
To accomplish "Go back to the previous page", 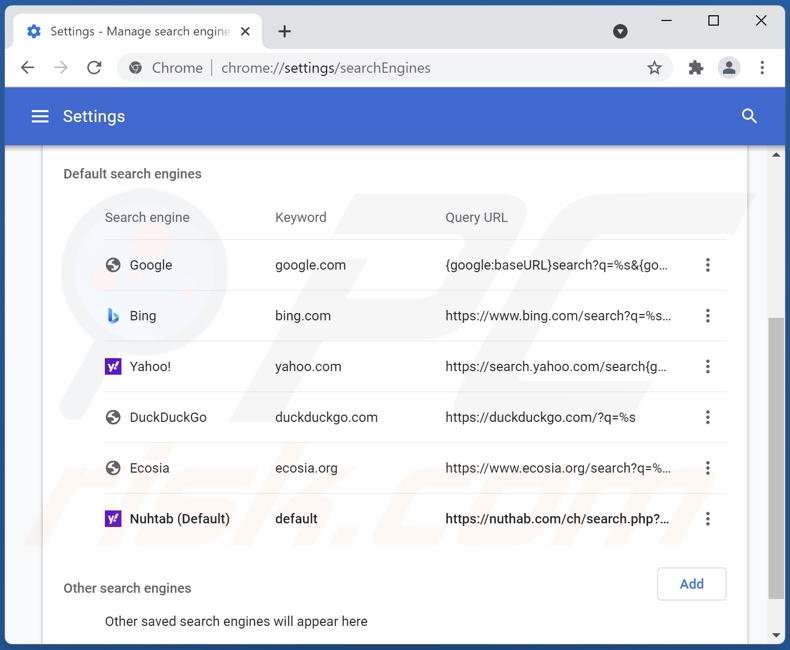I will (28, 68).
